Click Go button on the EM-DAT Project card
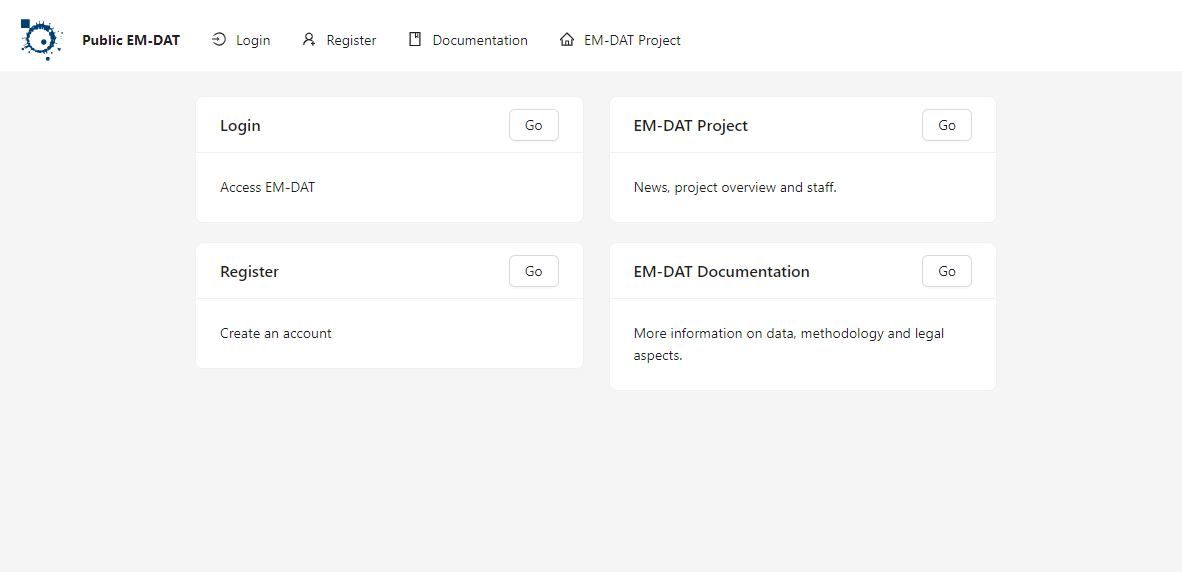The height and width of the screenshot is (572, 1182). 947,125
